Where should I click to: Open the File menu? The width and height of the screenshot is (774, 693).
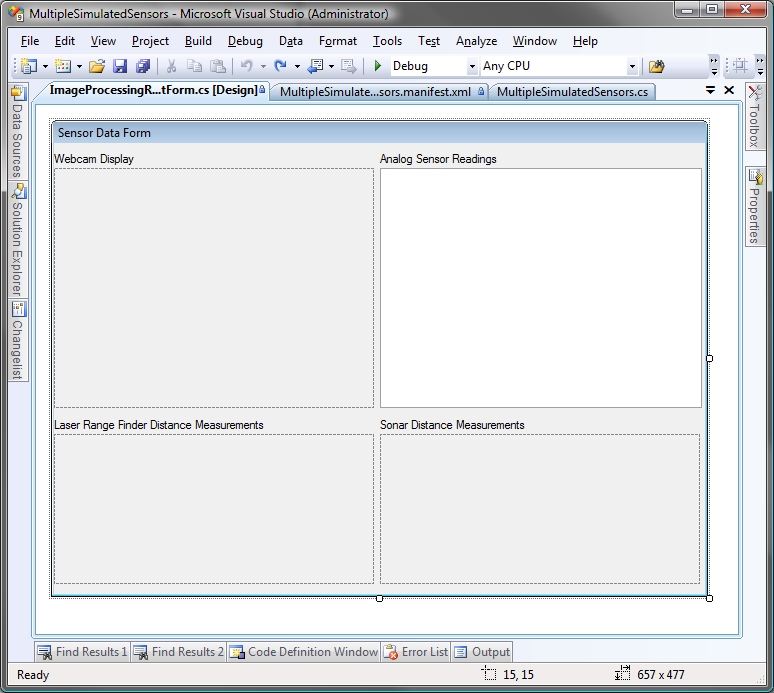click(x=30, y=41)
